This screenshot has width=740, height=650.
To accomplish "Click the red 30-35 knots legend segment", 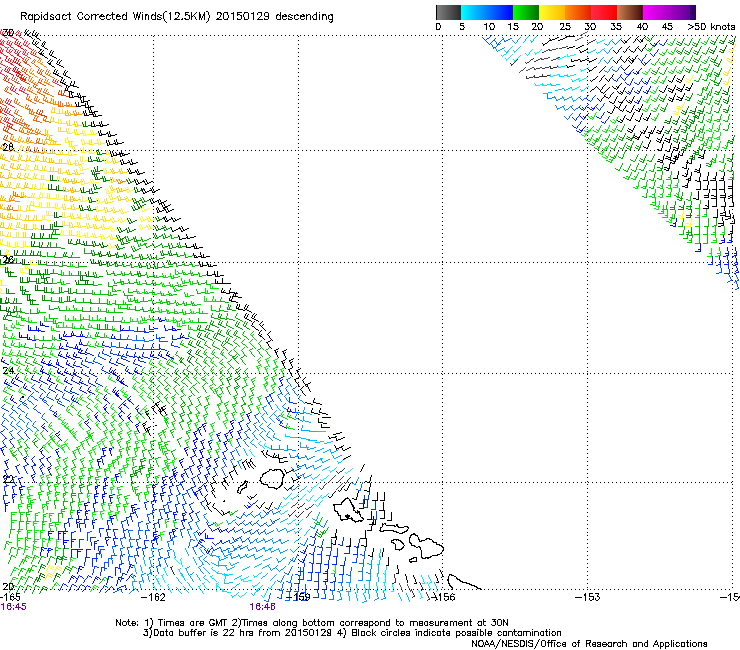I will [604, 12].
